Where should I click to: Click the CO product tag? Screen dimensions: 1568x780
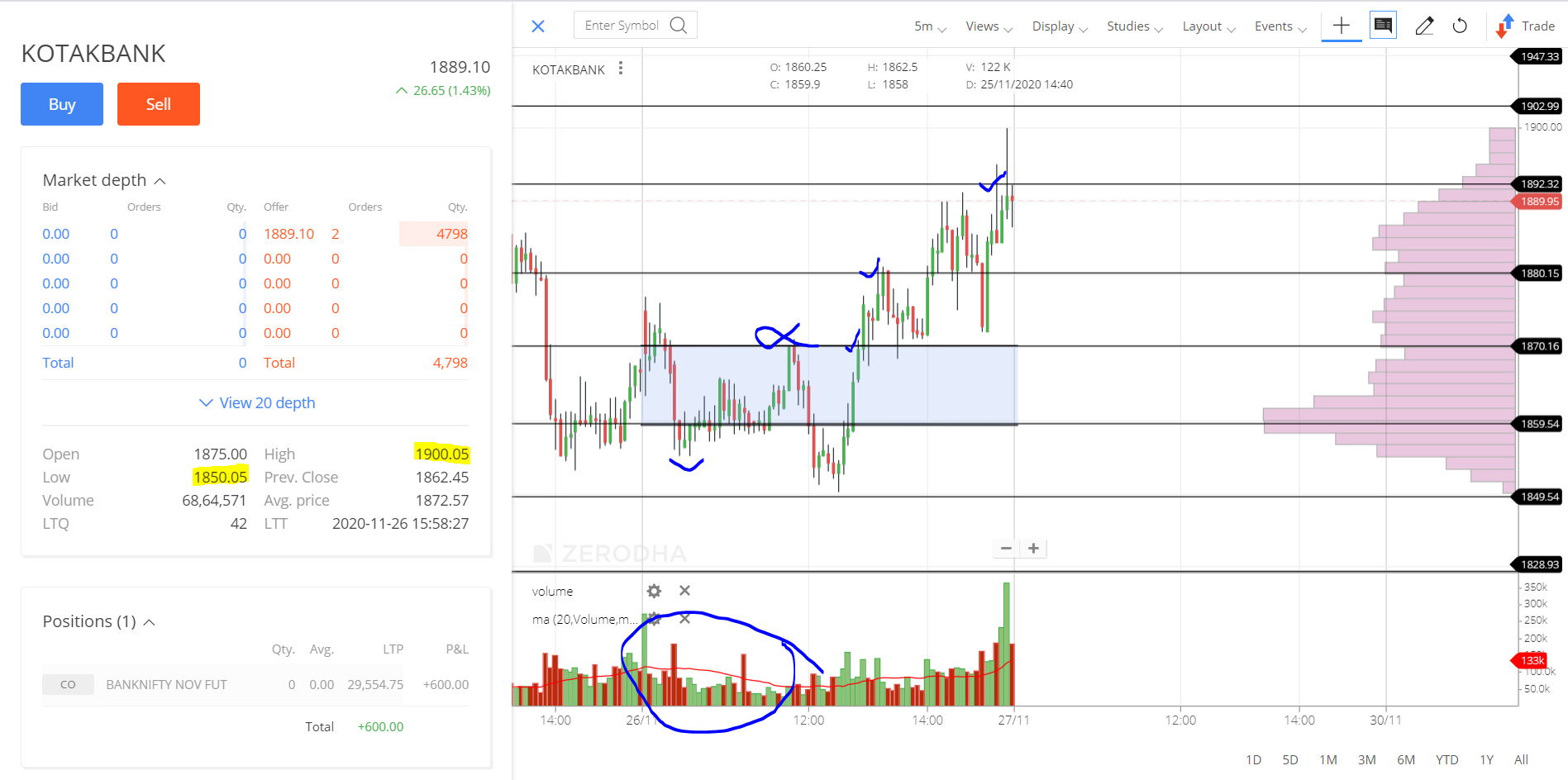[x=68, y=684]
